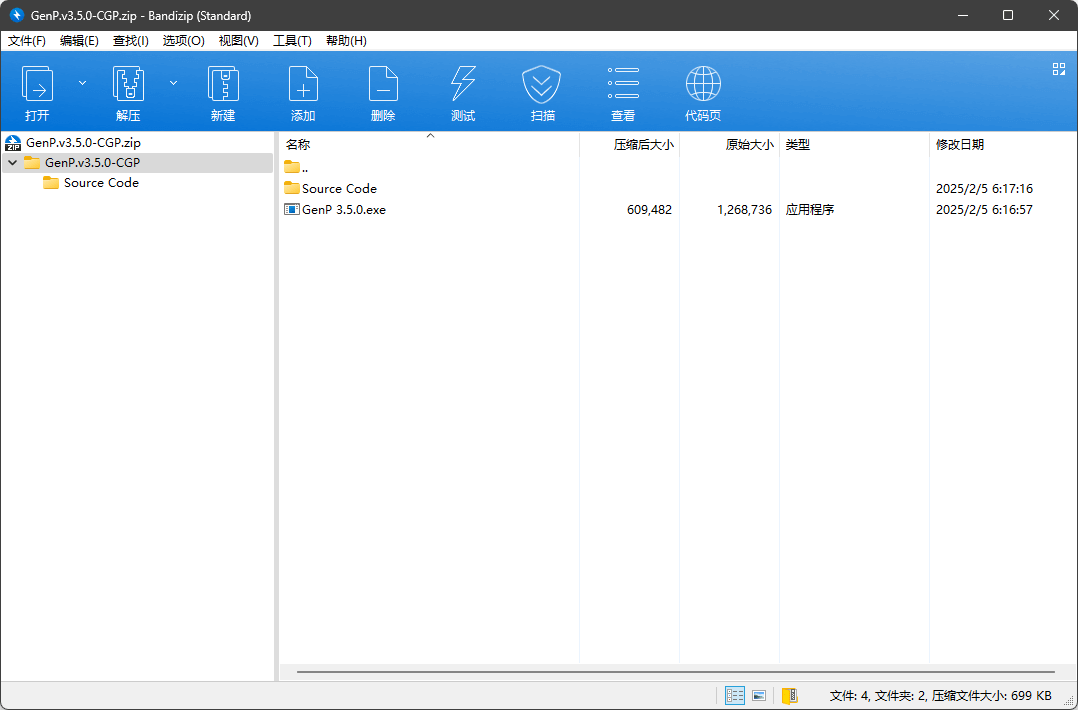This screenshot has width=1078, height=710.
Task: Open the 帮助(H) menu
Action: coord(346,41)
